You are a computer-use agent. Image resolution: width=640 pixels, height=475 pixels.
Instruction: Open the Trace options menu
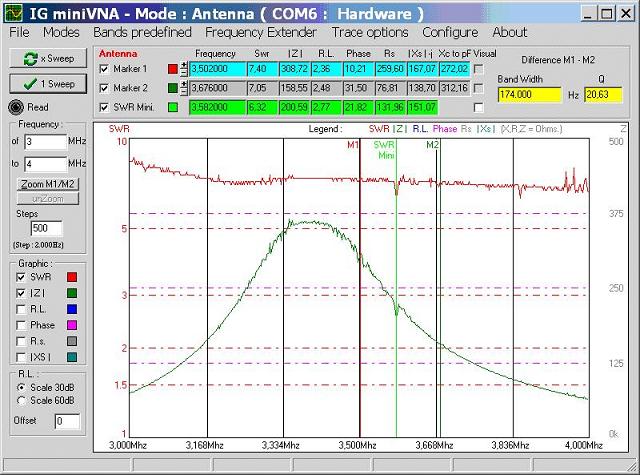pyautogui.click(x=370, y=32)
